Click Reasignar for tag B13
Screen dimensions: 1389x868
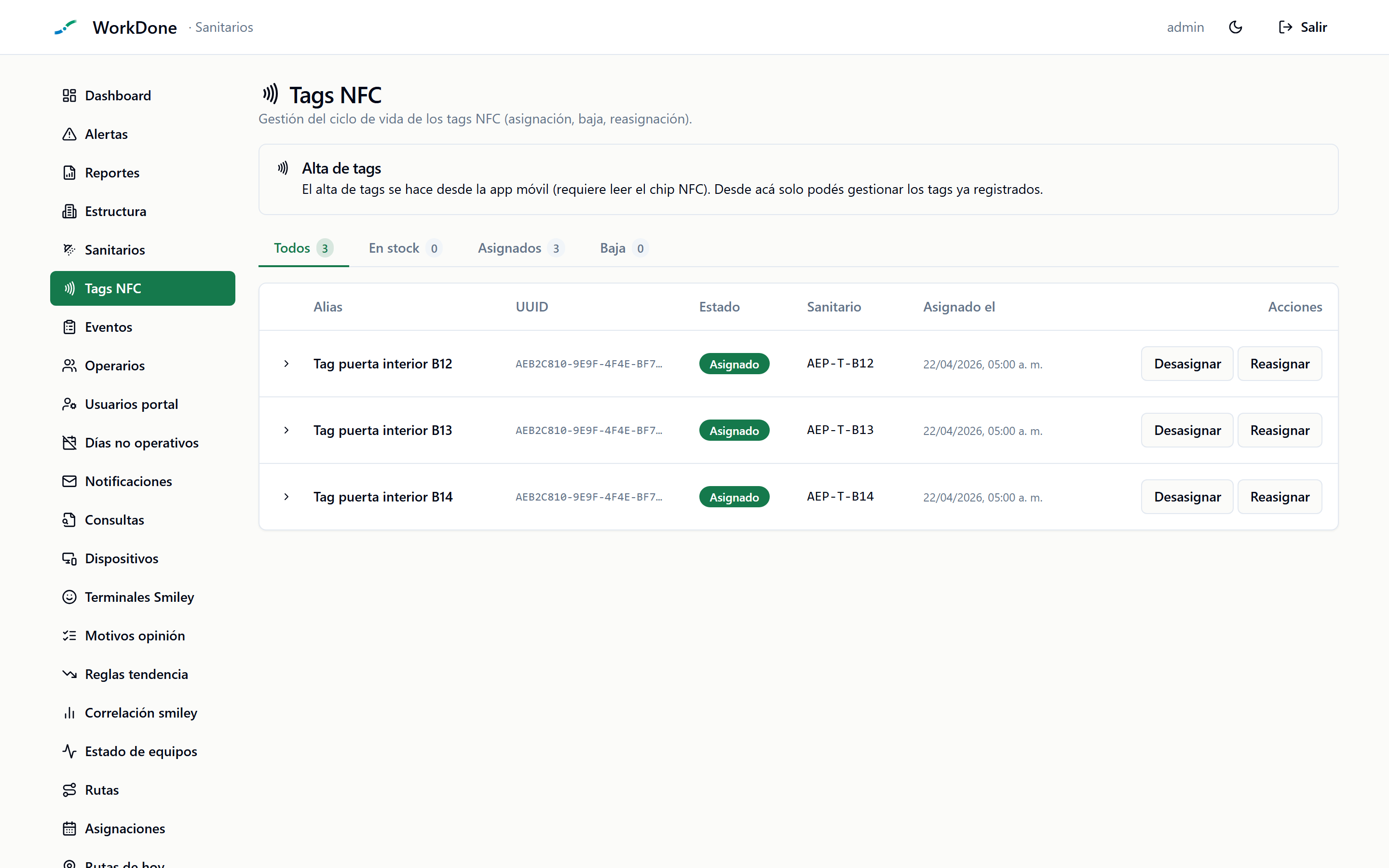[1280, 430]
